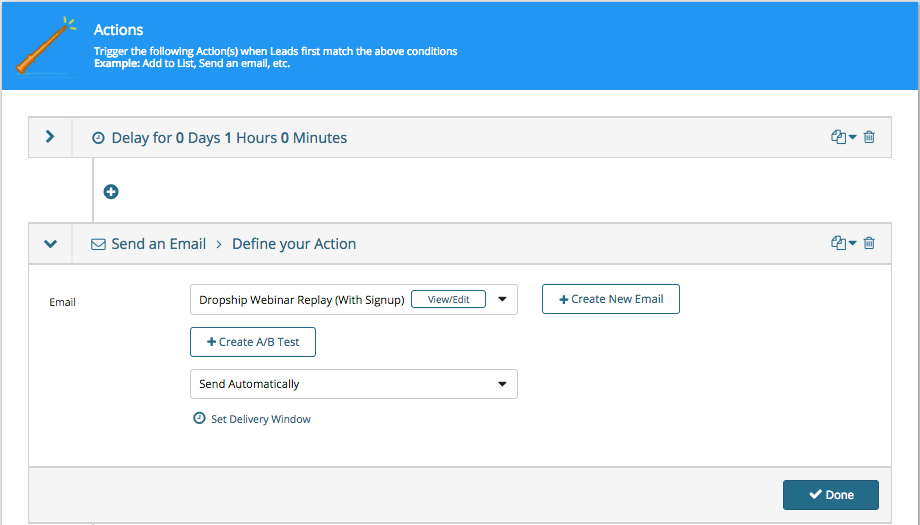Click Create New Email button
The image size is (920, 525).
(x=611, y=299)
